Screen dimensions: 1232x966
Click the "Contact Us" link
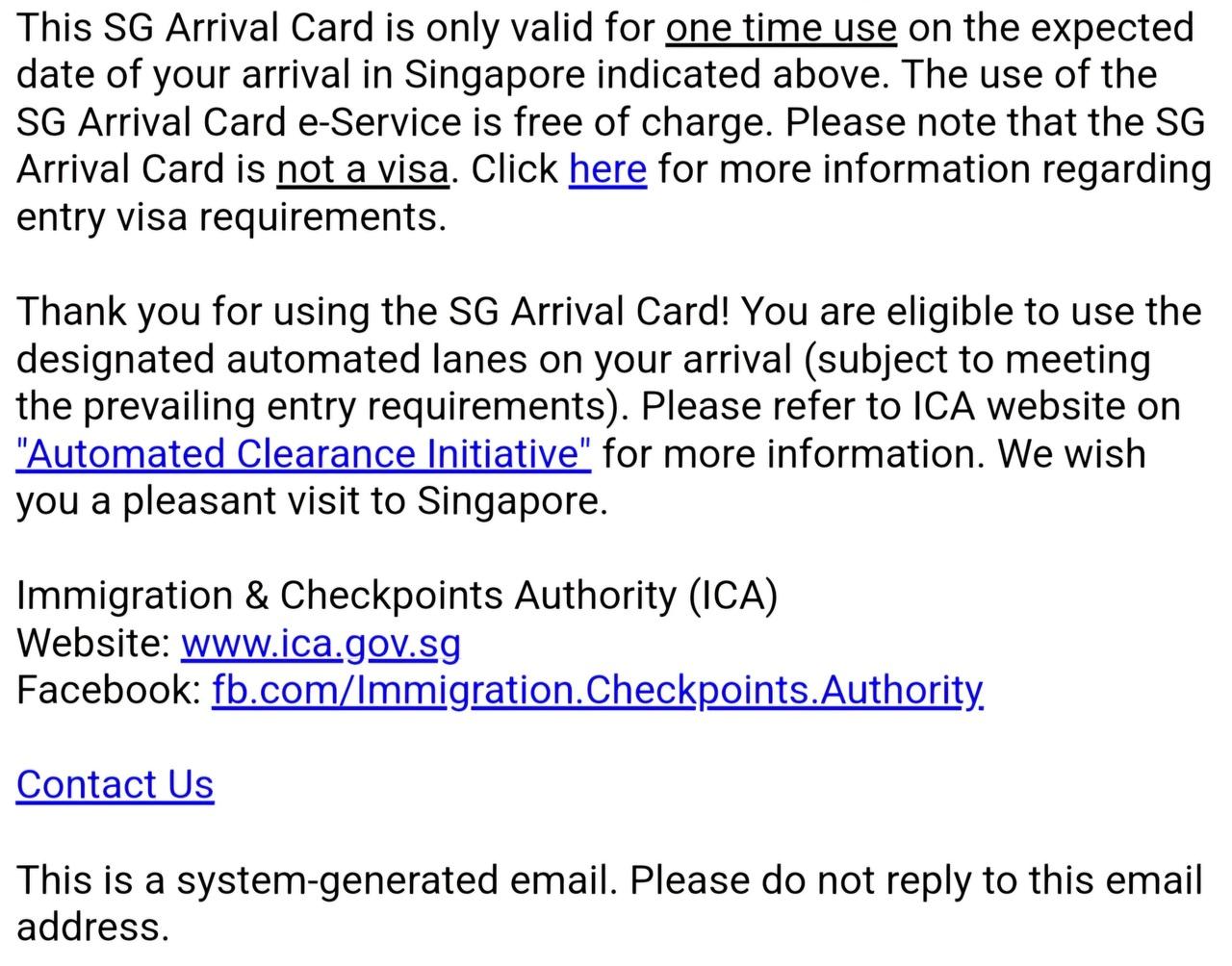coord(115,785)
